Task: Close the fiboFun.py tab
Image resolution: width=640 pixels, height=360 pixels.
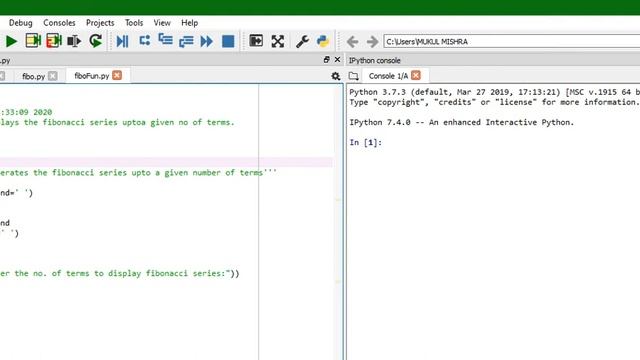Action: [117, 76]
